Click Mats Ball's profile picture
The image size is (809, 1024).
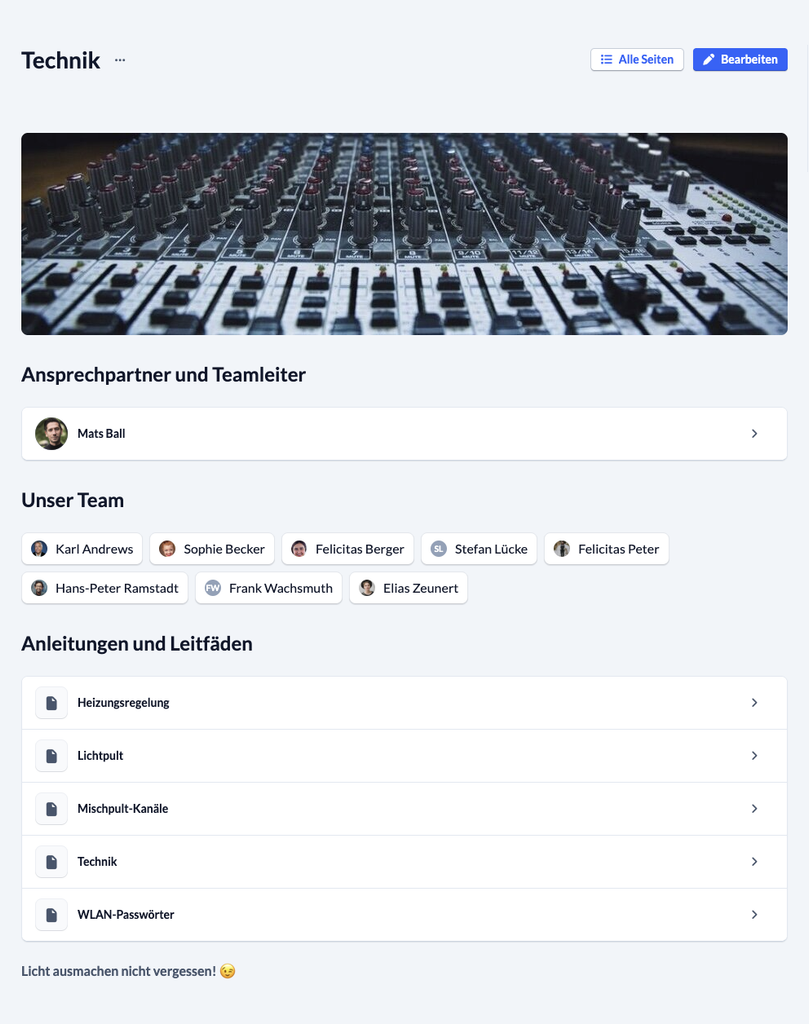52,434
